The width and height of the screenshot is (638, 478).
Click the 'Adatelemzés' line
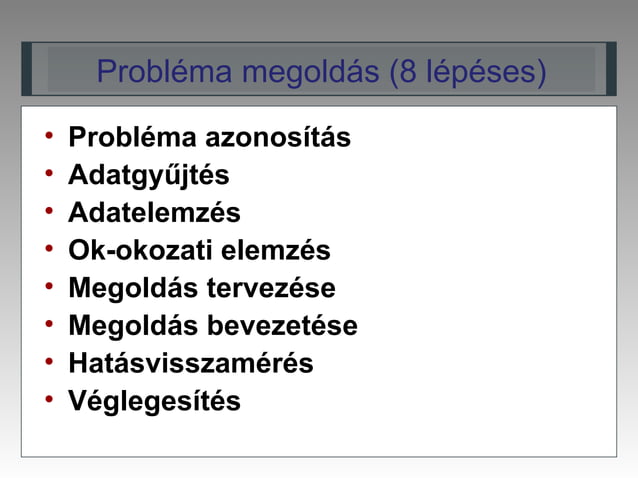[x=154, y=212]
